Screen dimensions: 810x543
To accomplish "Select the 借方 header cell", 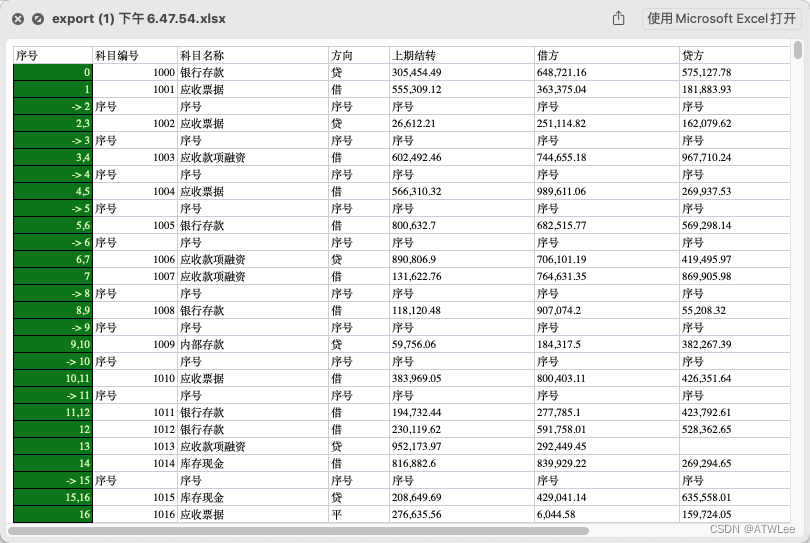I will (x=606, y=55).
